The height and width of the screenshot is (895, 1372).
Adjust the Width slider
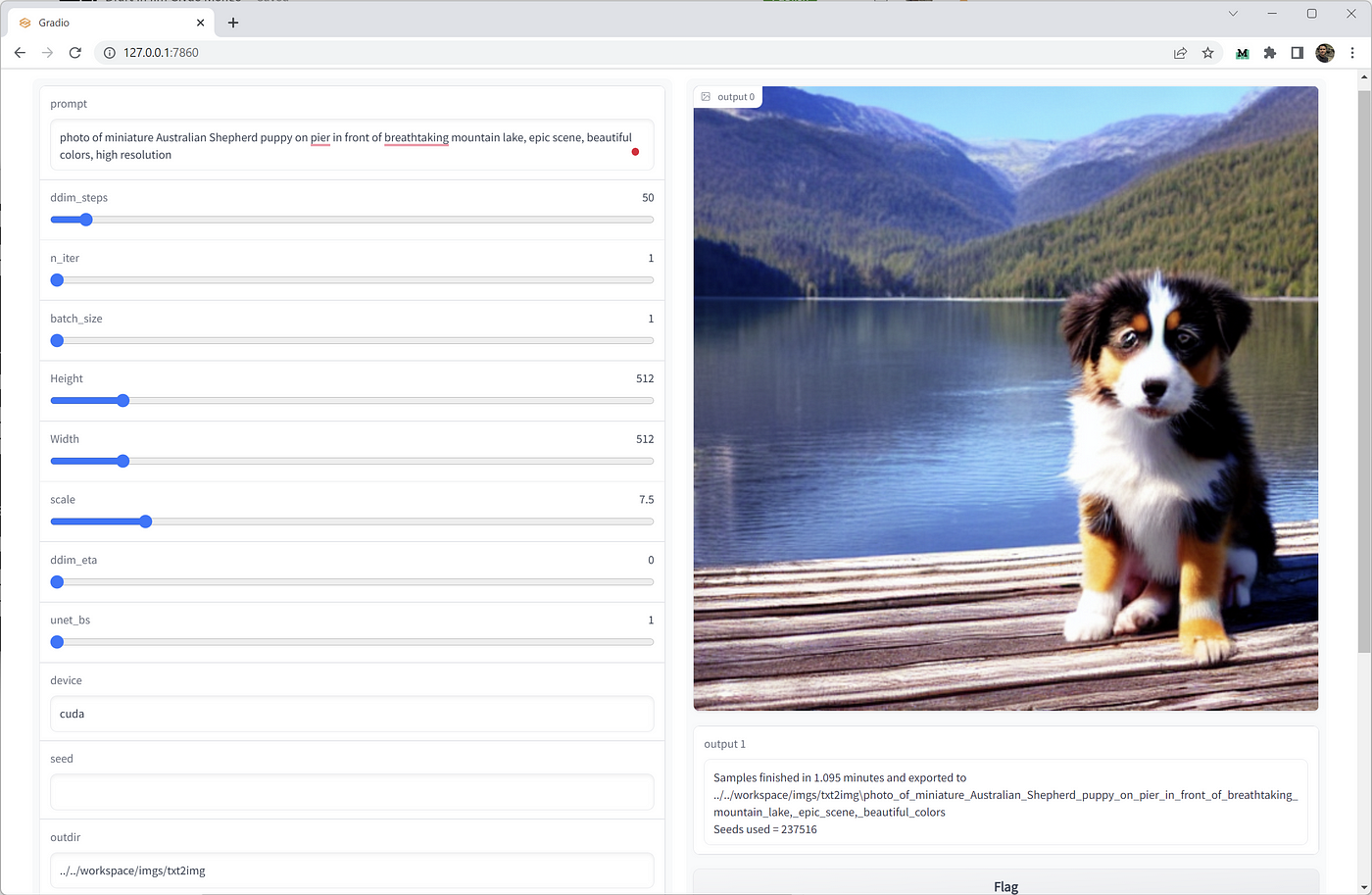[352, 462]
